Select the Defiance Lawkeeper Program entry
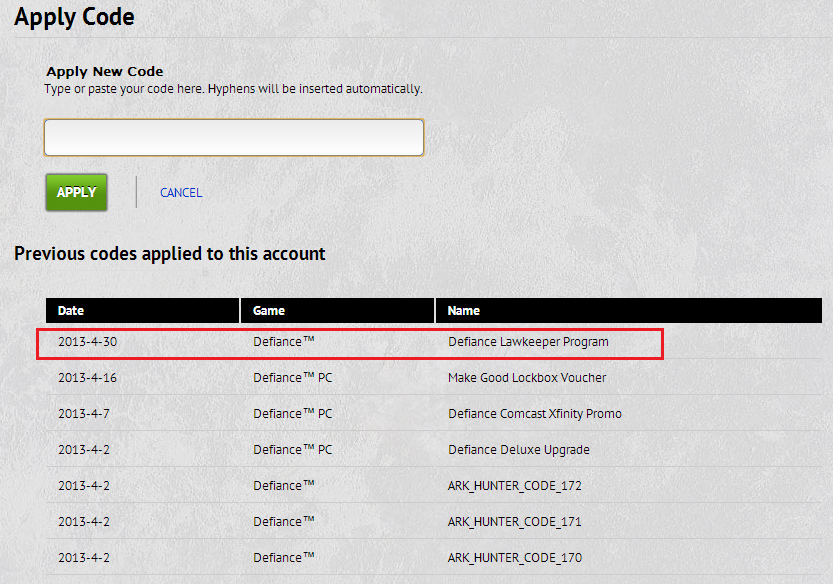The image size is (833, 584). click(x=528, y=342)
